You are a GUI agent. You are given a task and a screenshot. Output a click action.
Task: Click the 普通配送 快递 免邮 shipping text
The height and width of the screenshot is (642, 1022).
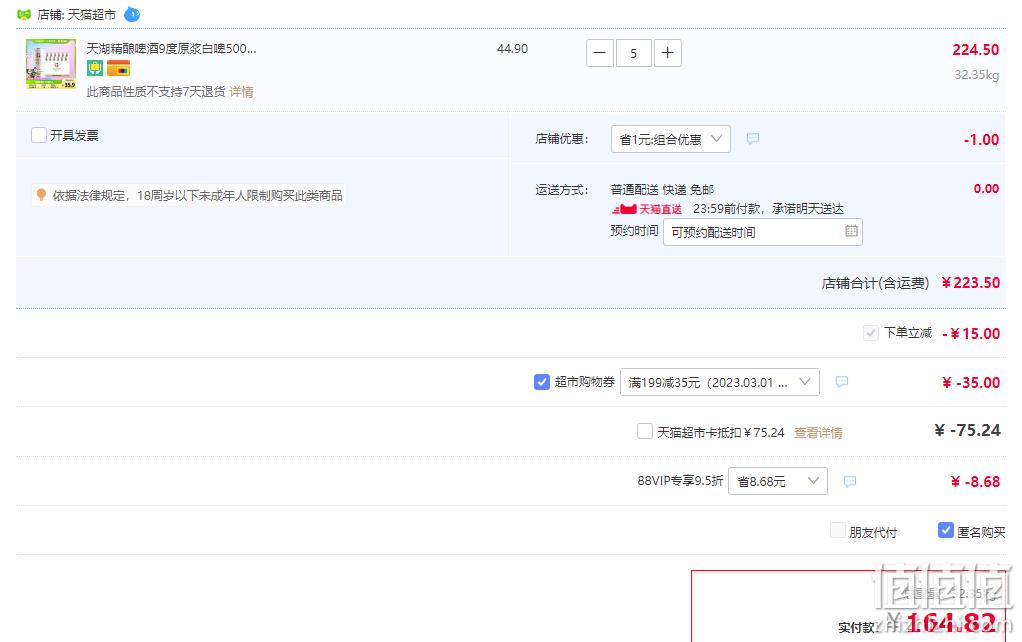point(662,190)
